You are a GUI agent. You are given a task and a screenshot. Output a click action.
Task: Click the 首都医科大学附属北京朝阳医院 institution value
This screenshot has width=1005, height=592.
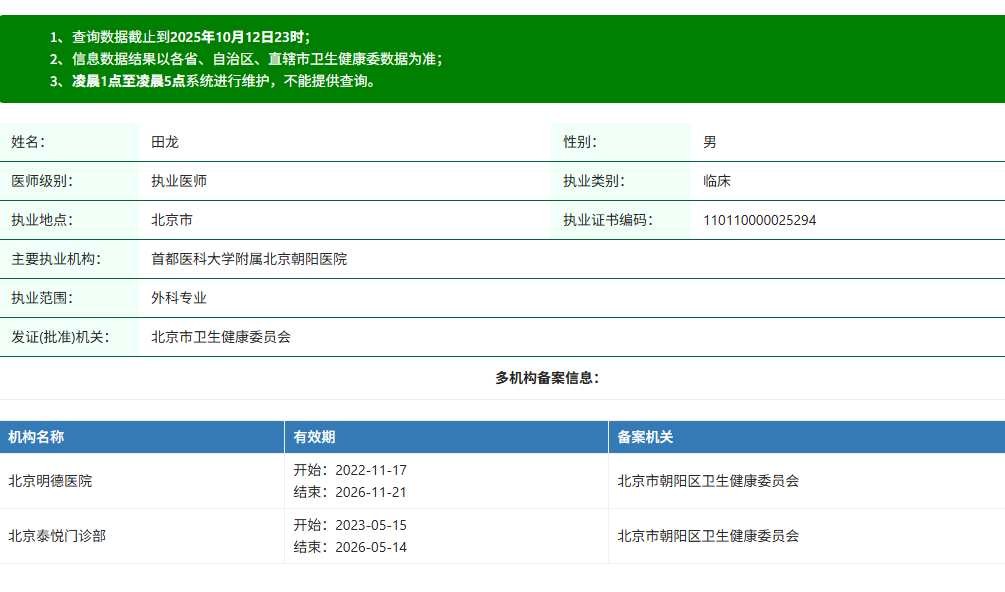coord(249,259)
